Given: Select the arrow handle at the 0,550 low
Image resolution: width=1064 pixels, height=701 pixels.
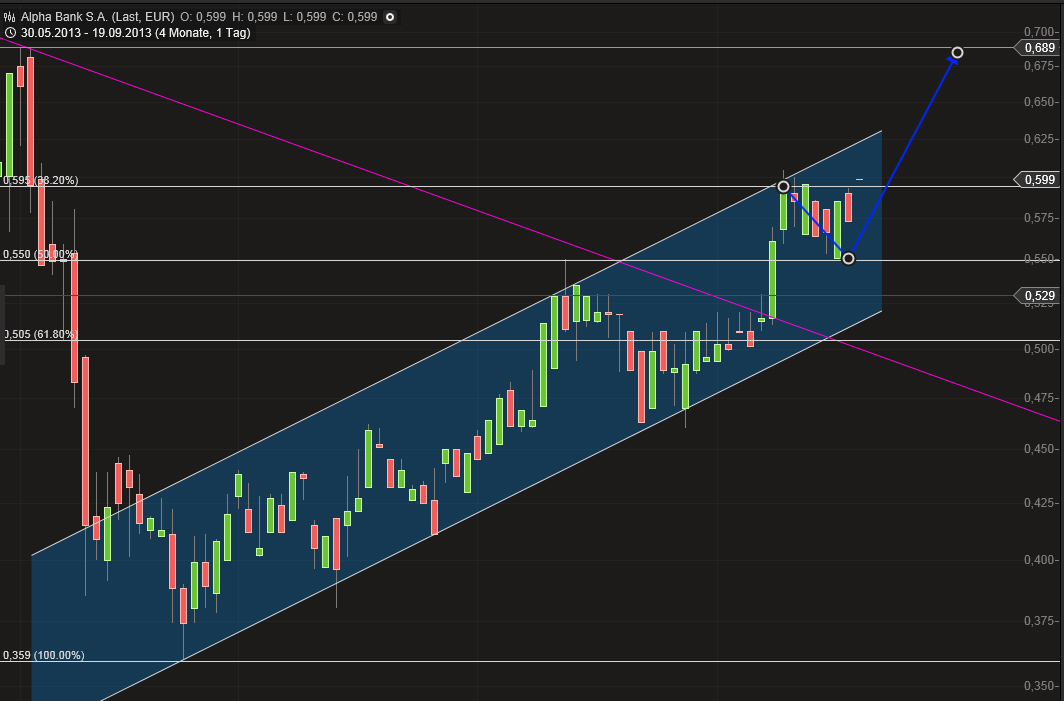Looking at the screenshot, I should pos(849,258).
